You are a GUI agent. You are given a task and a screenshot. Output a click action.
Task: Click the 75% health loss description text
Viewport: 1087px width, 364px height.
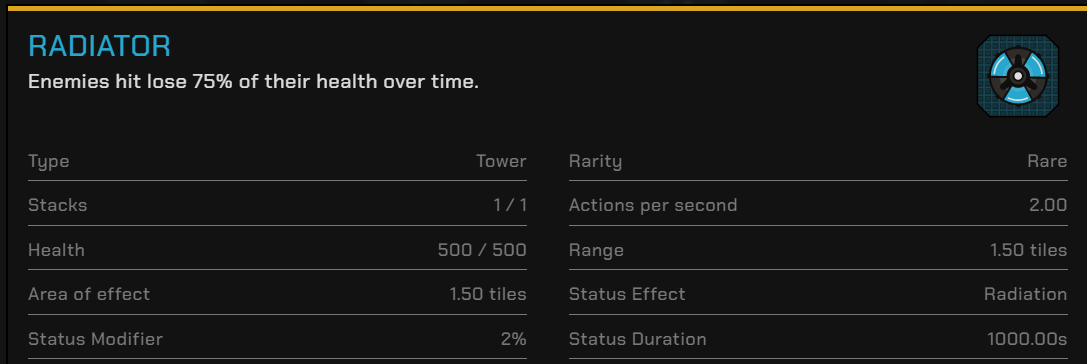click(253, 82)
